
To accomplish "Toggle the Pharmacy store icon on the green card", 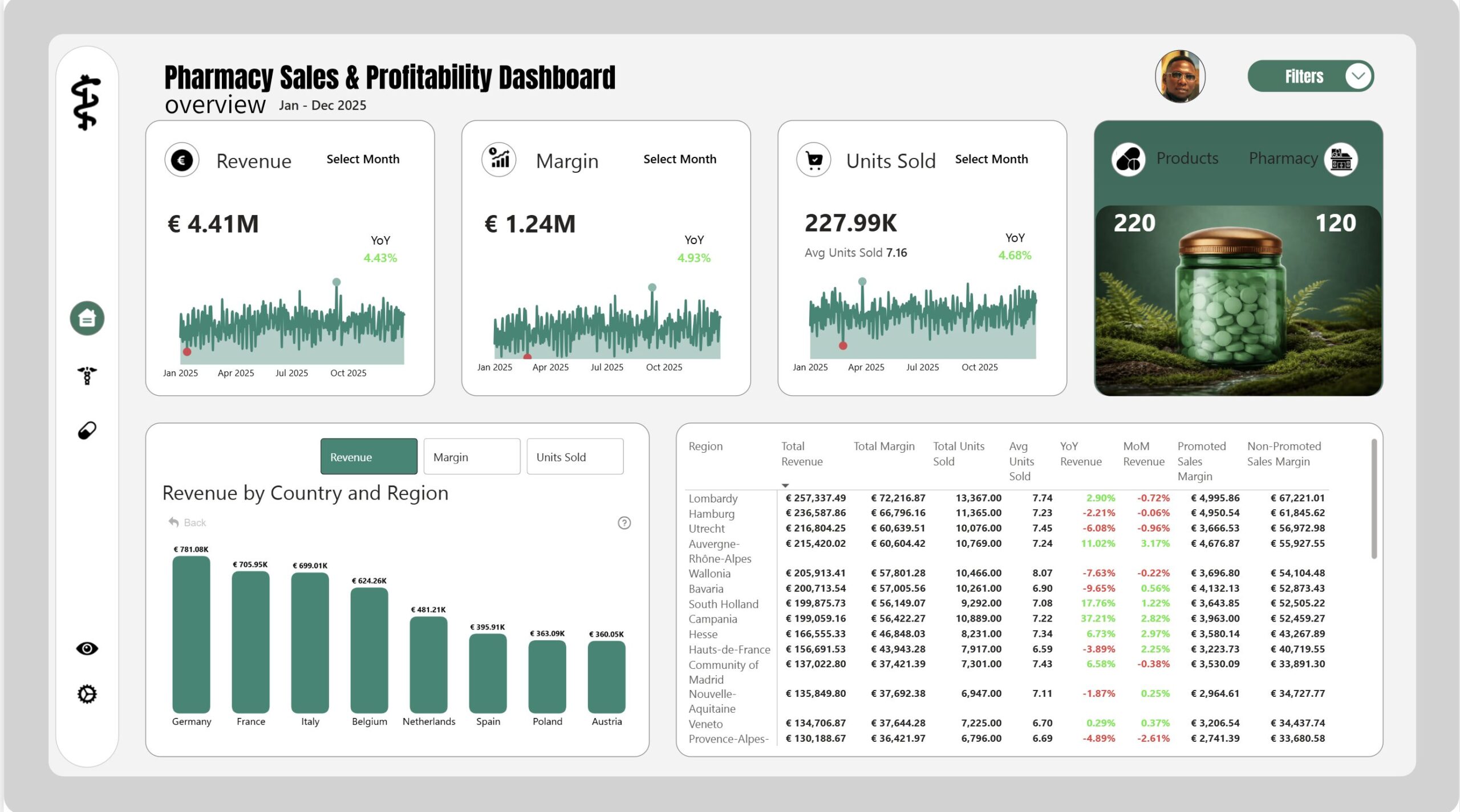I will pos(1341,161).
